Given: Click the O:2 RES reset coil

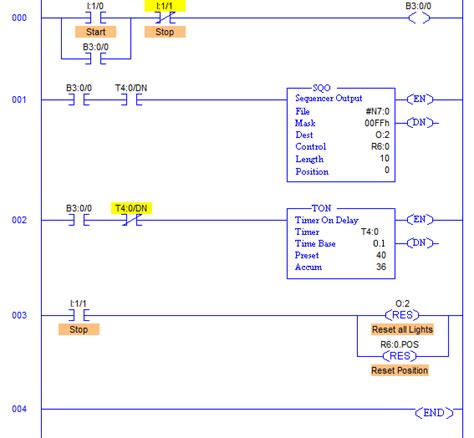Looking at the screenshot, I should tap(402, 315).
